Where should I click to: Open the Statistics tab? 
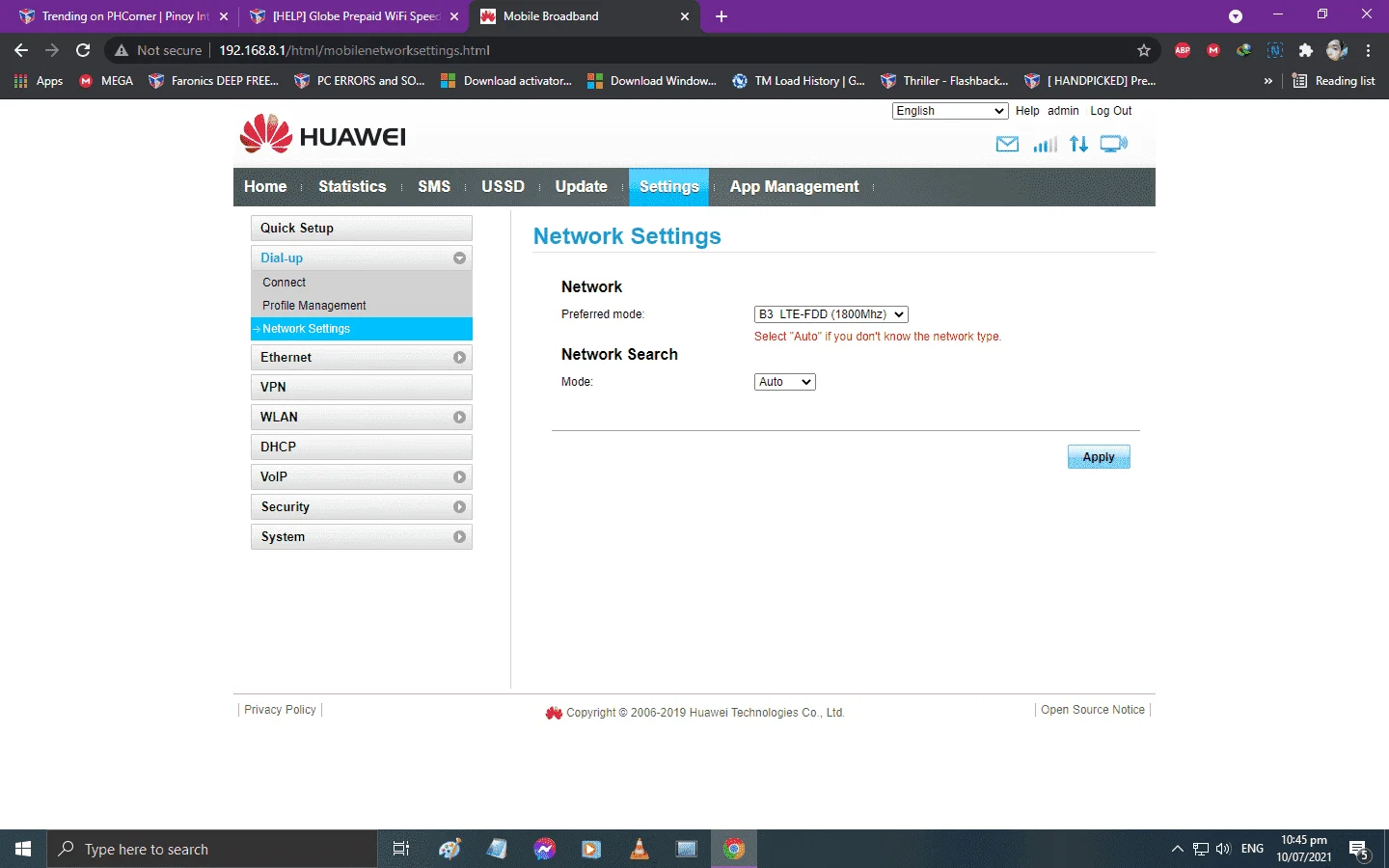352,187
